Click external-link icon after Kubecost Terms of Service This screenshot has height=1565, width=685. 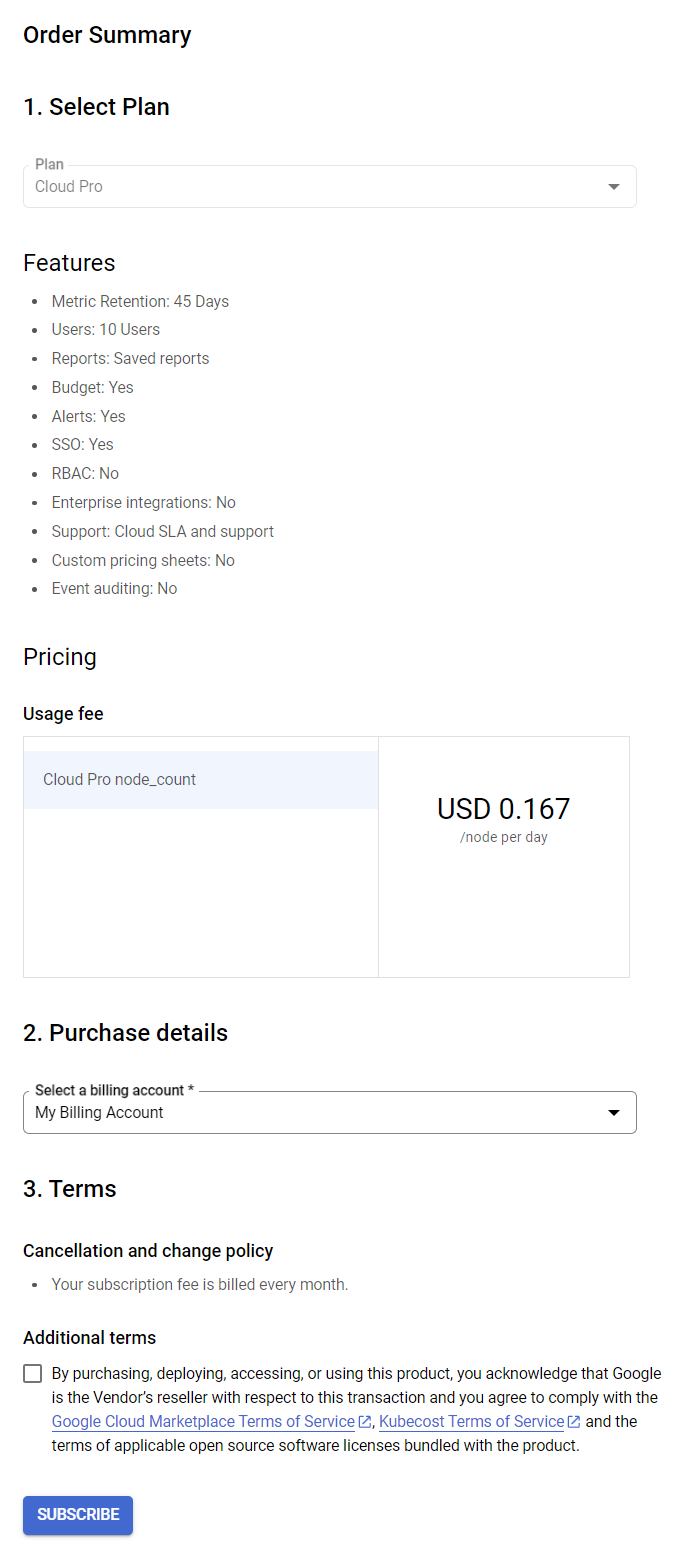(x=574, y=1422)
